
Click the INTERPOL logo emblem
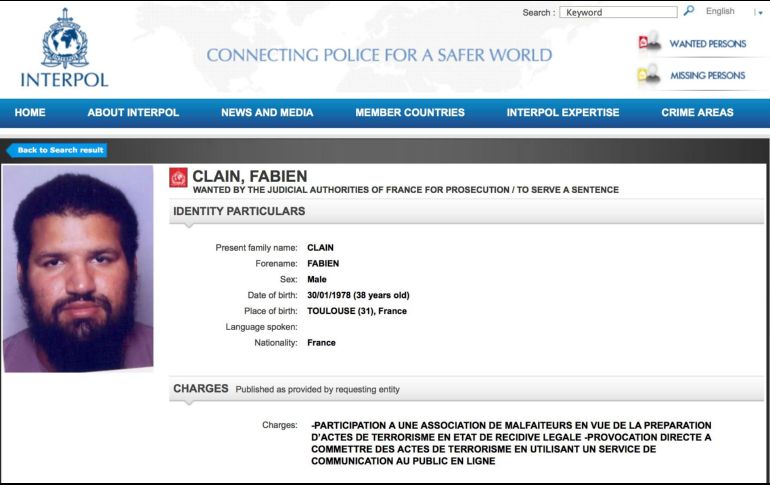[x=64, y=38]
